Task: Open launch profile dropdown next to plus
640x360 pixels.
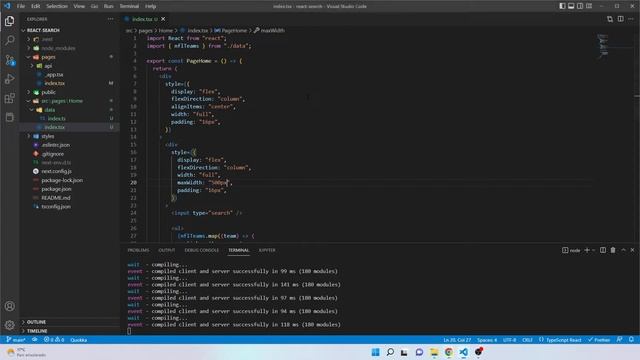Action: pos(593,250)
